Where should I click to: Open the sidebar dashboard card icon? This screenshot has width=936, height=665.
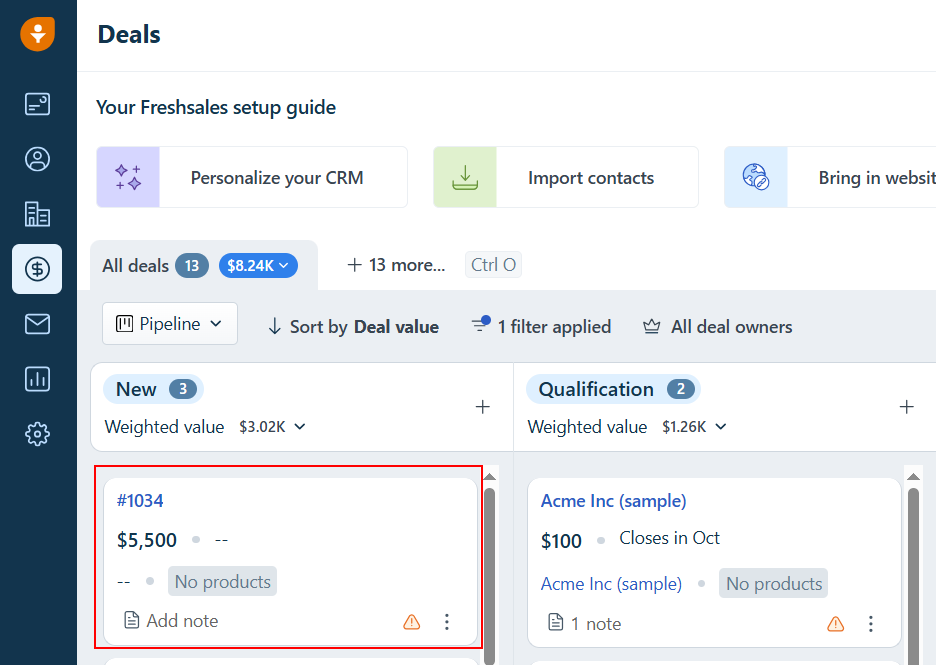[x=38, y=104]
